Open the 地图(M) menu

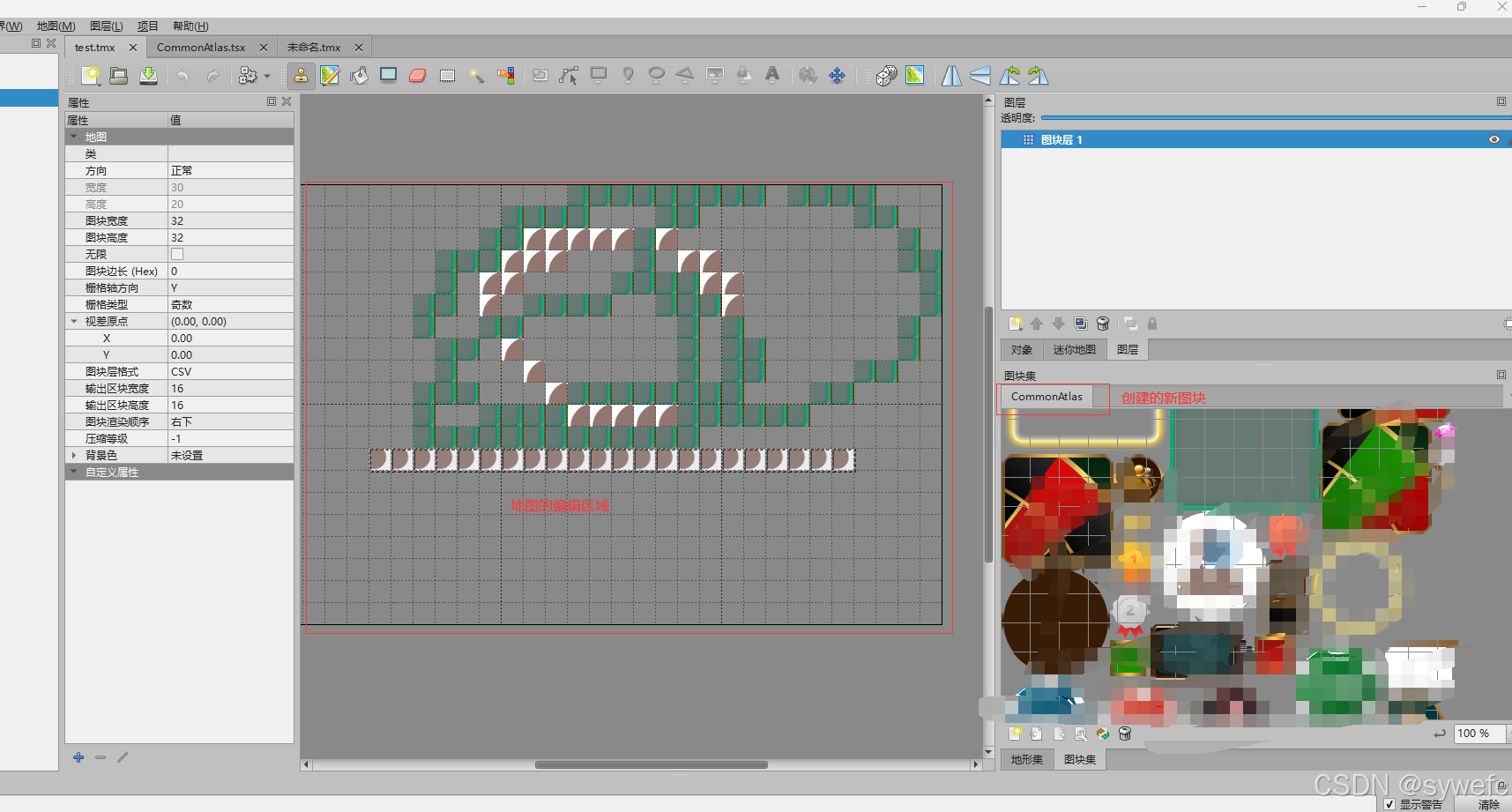(56, 26)
